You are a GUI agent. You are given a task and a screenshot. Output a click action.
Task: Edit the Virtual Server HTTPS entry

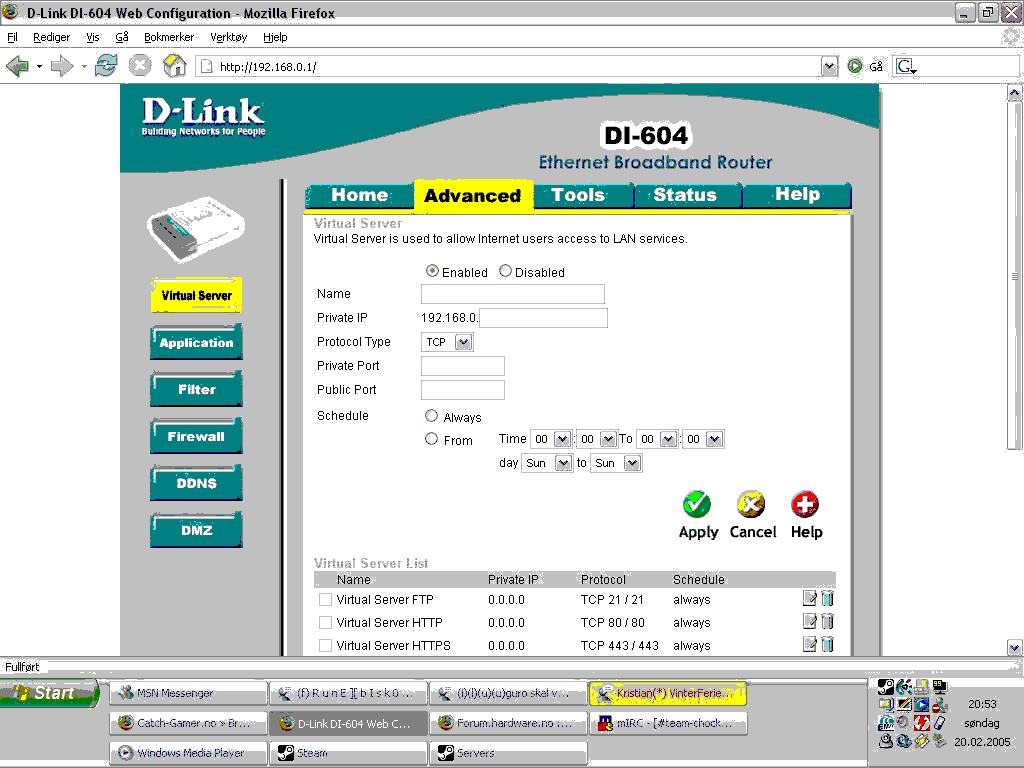[x=810, y=644]
